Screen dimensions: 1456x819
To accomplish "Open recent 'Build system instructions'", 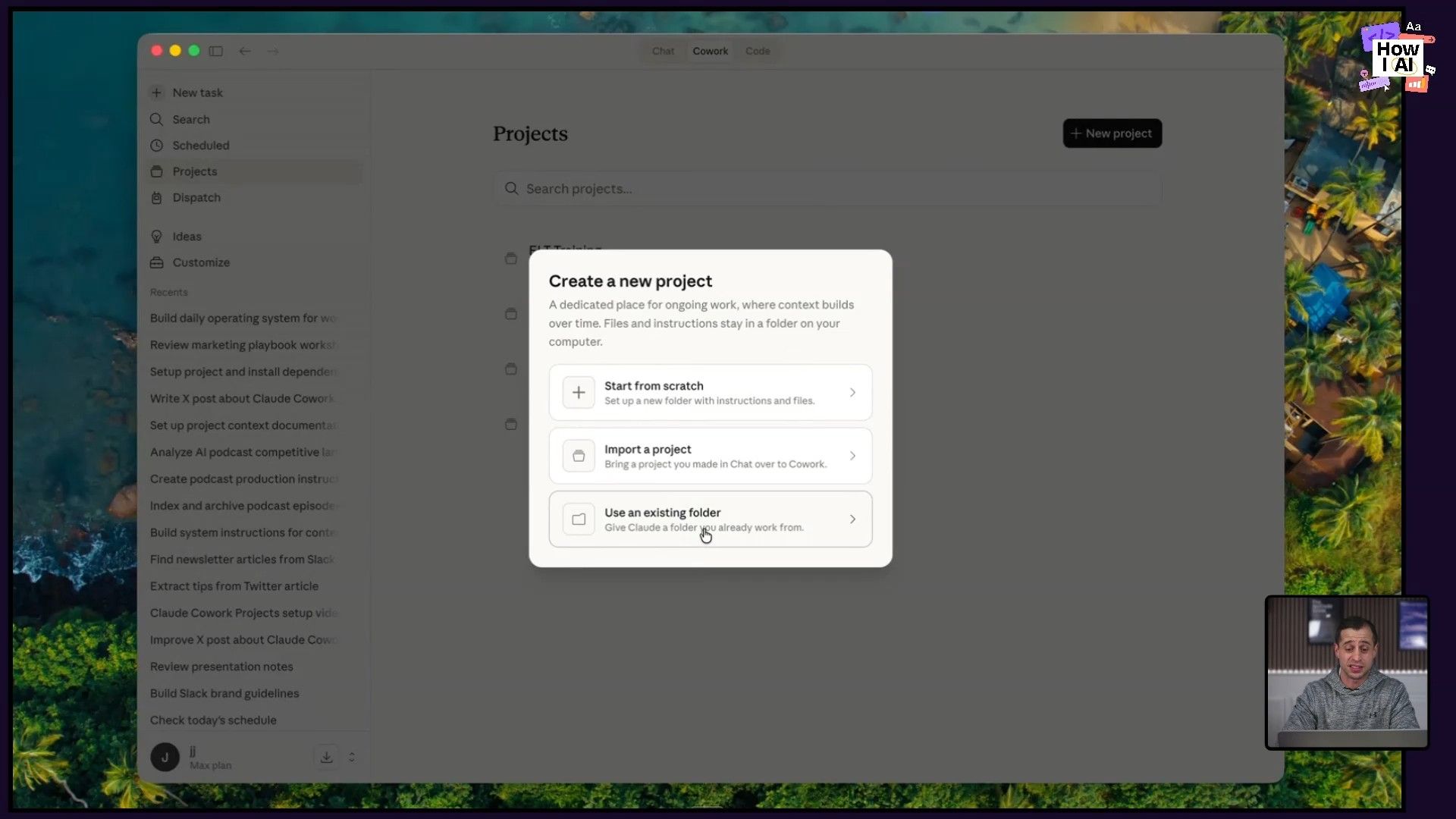I will (244, 532).
